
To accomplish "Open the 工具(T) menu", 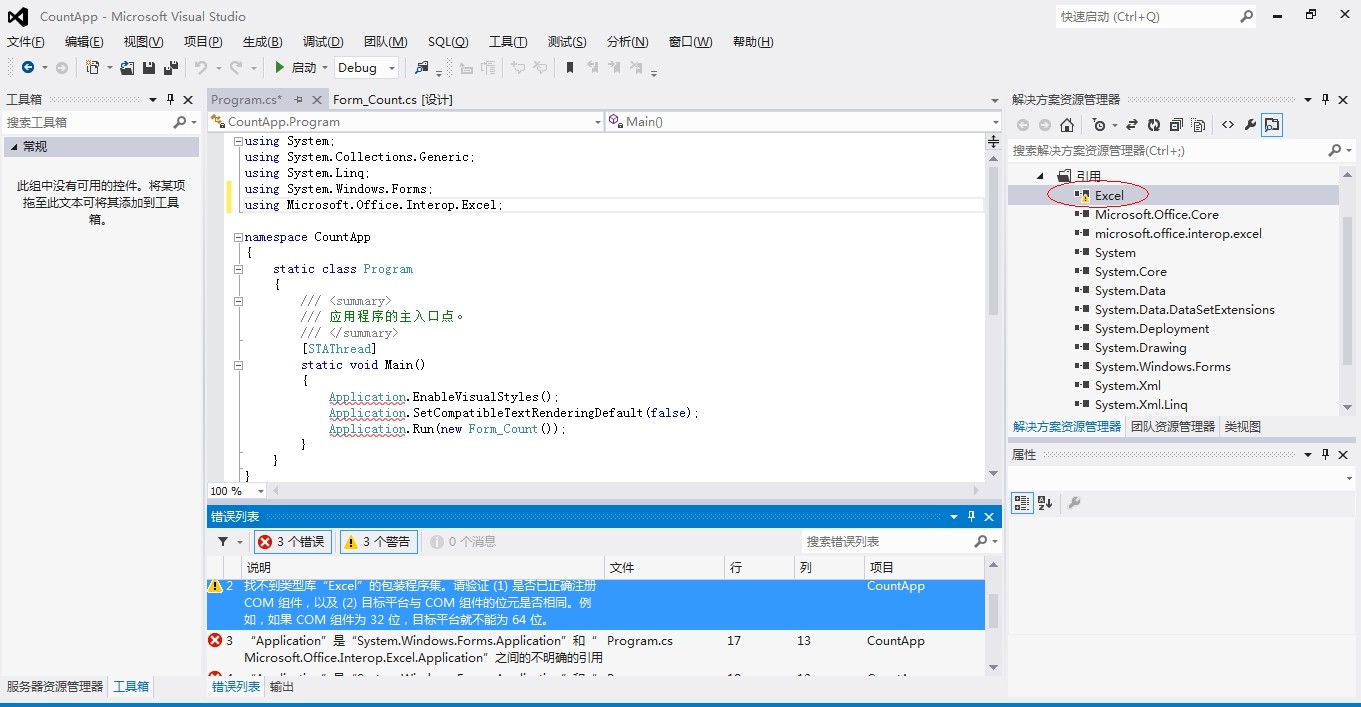I will pyautogui.click(x=508, y=42).
